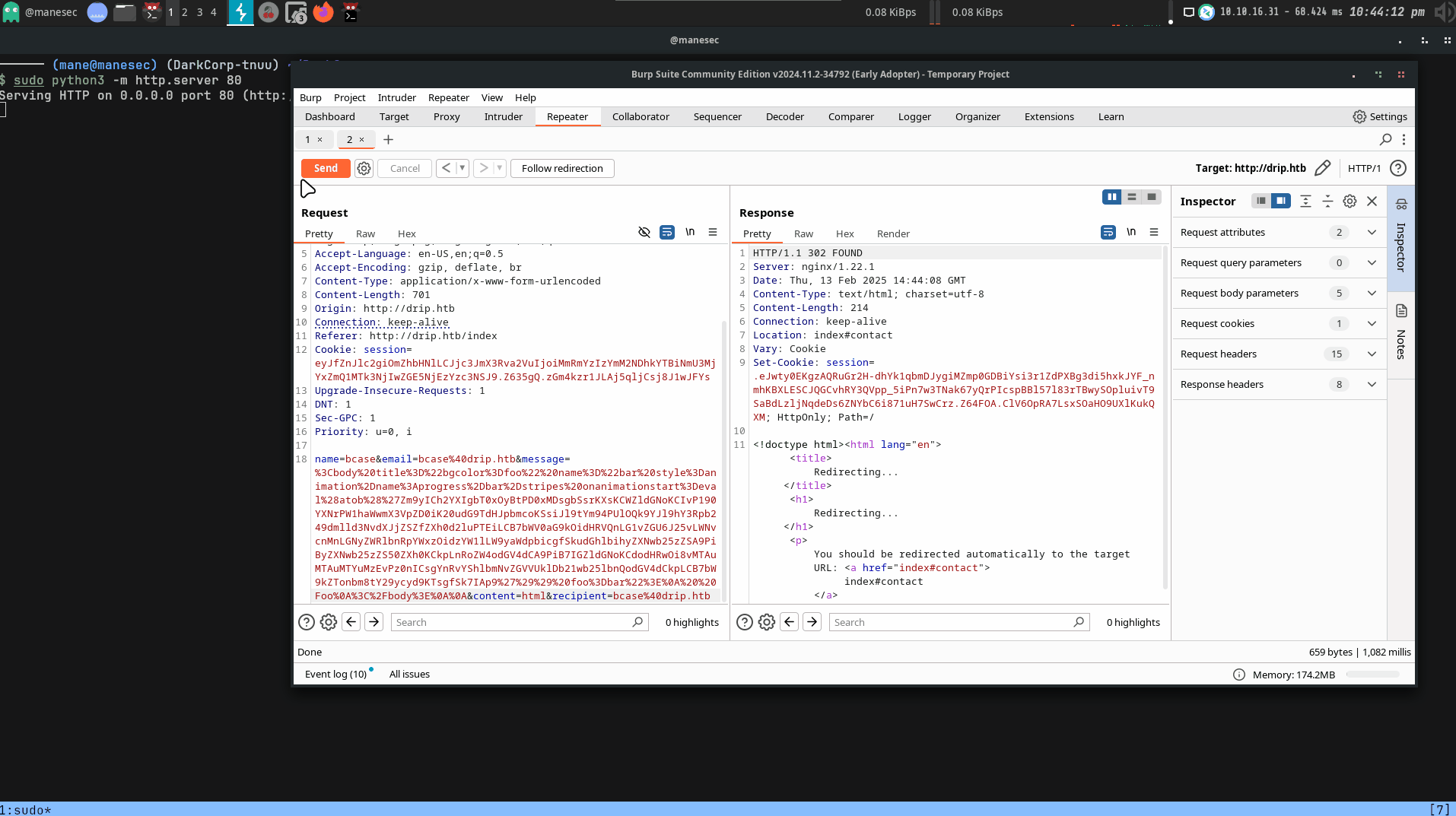Open Firefox from the top taskbar
This screenshot has height=816, width=1456.
(x=323, y=12)
